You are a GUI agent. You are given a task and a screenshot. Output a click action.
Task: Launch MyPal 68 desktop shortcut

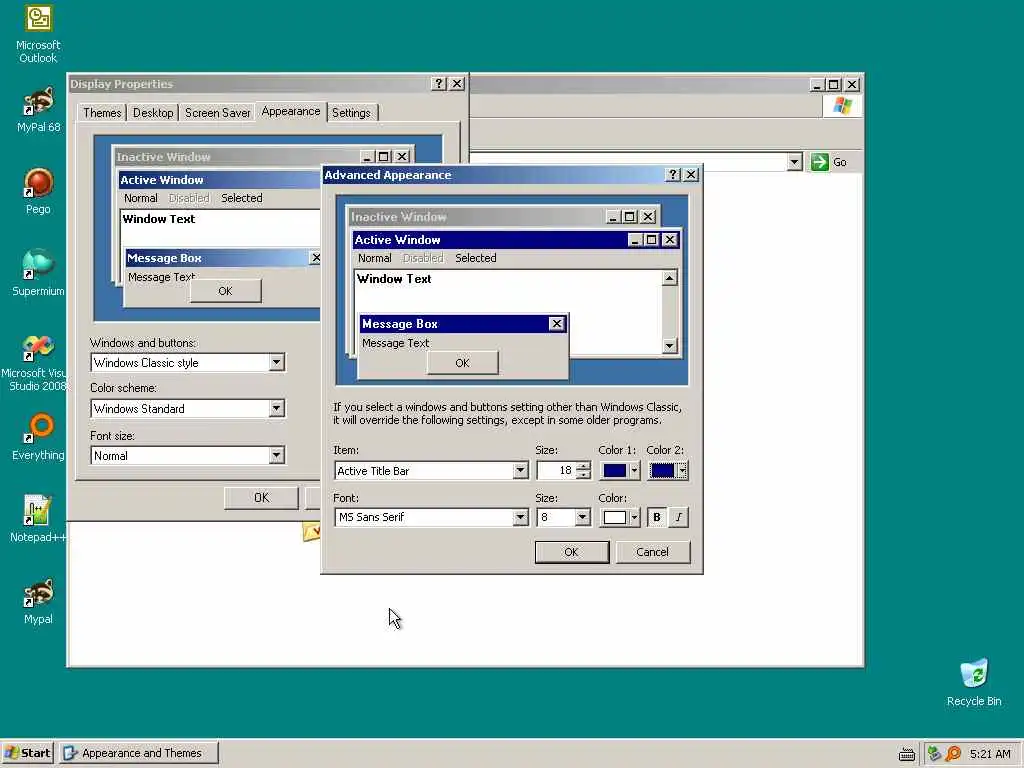[38, 110]
